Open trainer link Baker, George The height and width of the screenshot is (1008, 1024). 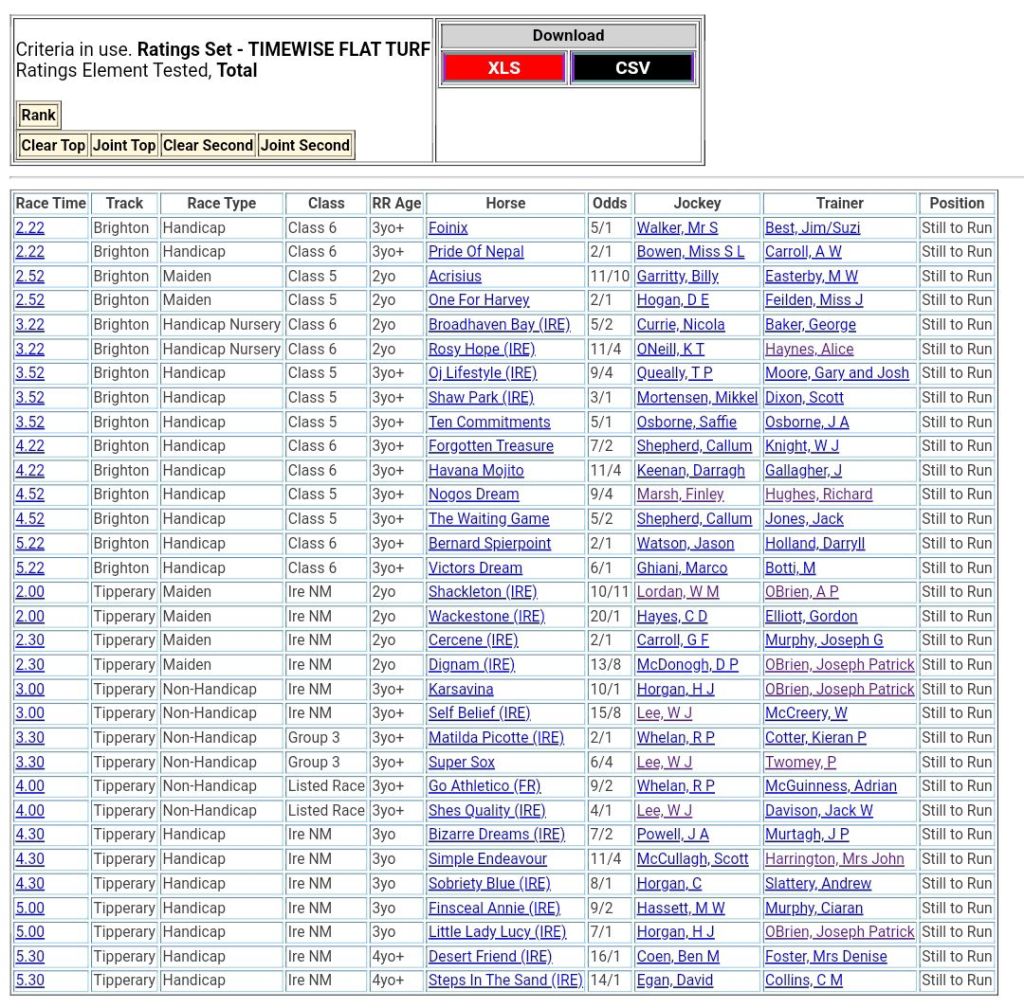[x=810, y=325]
